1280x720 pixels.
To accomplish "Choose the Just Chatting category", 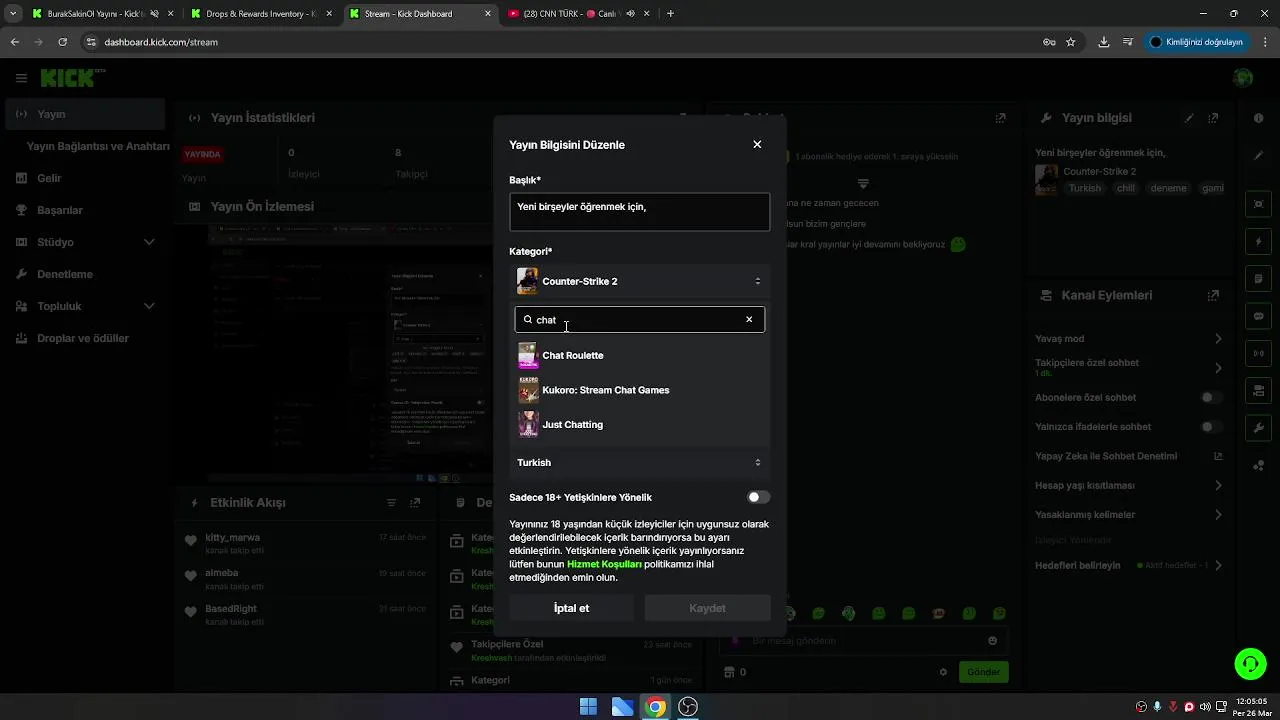I will 640,424.
